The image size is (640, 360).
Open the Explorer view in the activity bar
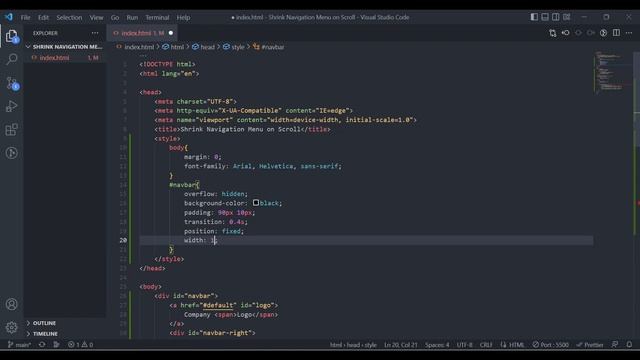click(x=12, y=36)
